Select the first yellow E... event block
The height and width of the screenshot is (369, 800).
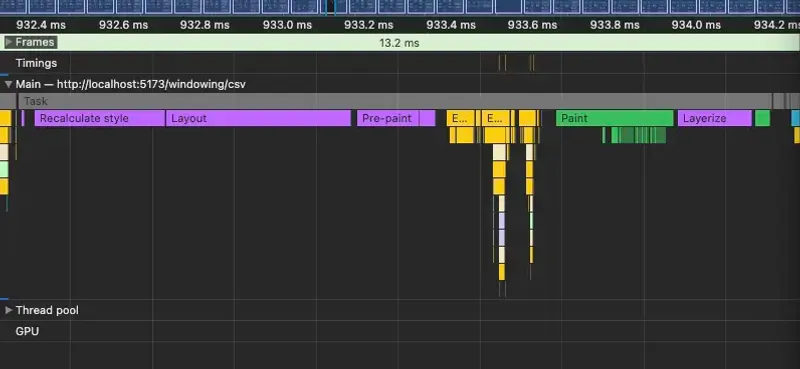[x=461, y=118]
